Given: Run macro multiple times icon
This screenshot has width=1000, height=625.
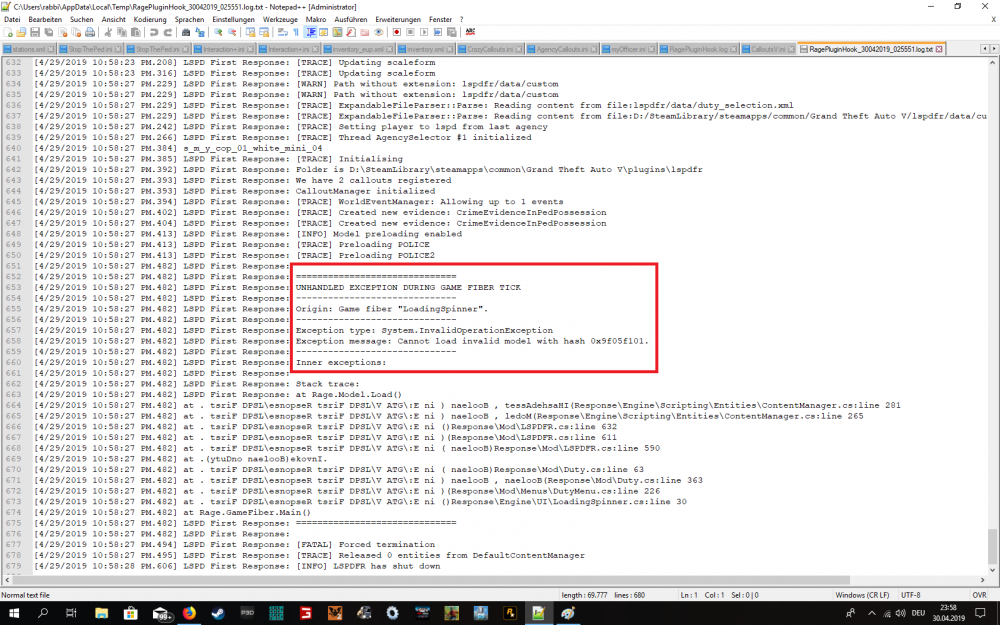Looking at the screenshot, I should (438, 32).
